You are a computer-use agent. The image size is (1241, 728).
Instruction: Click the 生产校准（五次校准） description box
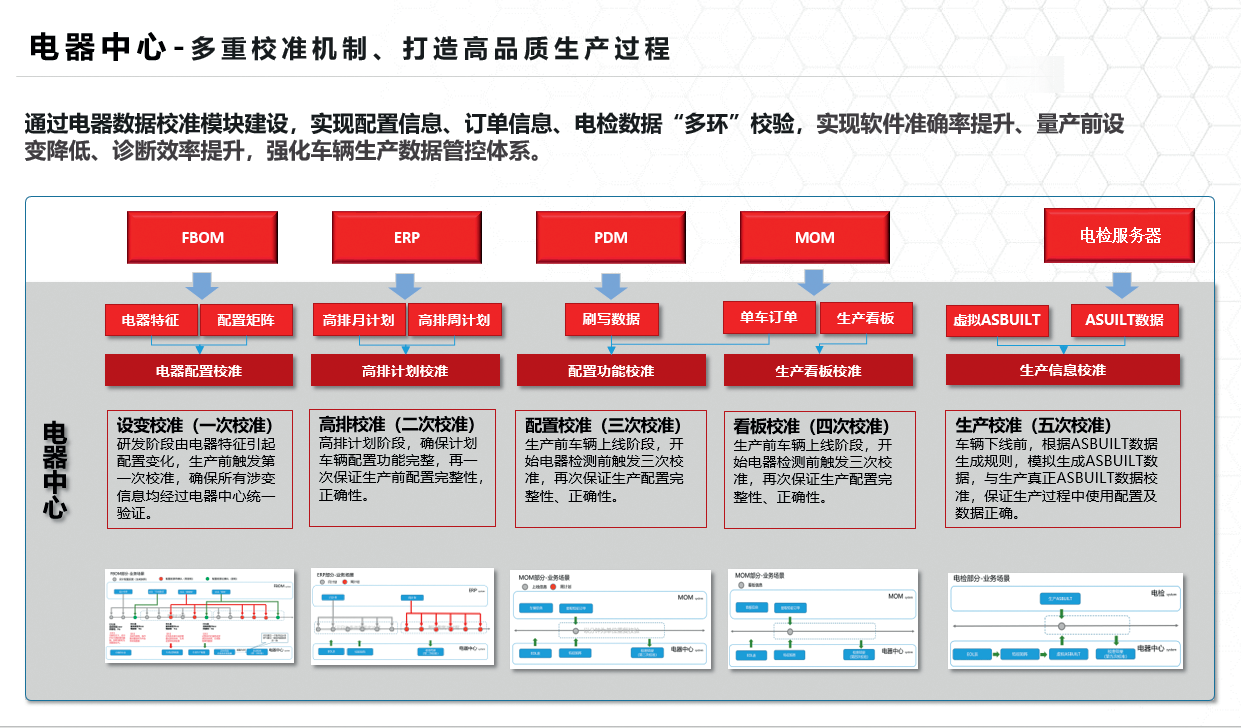(1063, 468)
